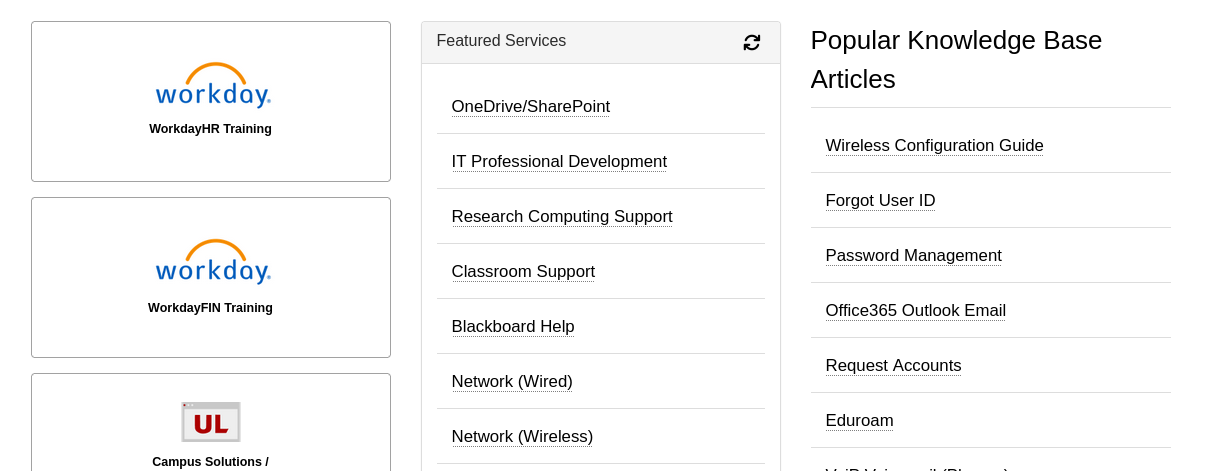Open the Campus Solutions tile label

[210, 462]
